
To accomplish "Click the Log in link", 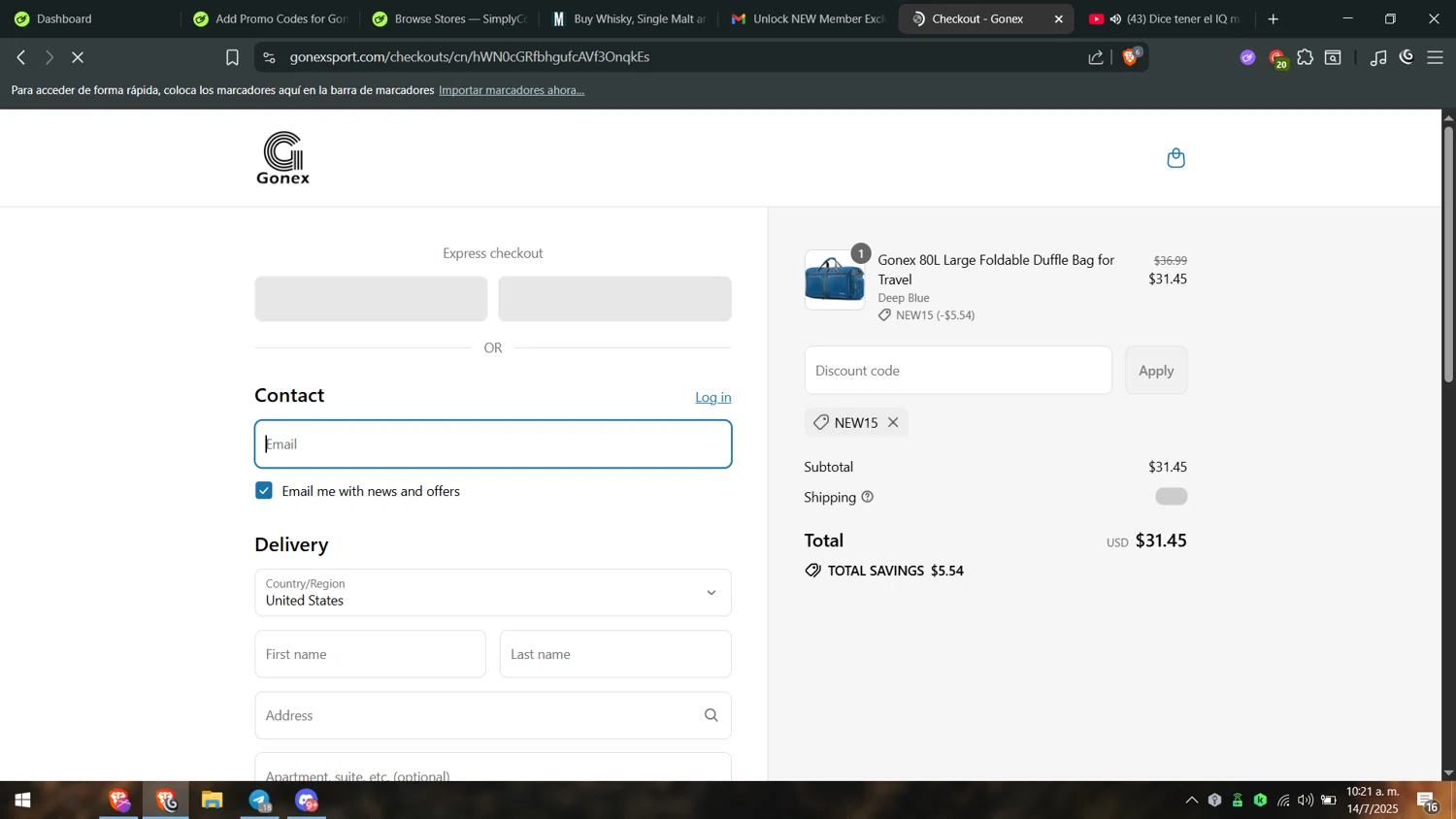I will pos(713,397).
